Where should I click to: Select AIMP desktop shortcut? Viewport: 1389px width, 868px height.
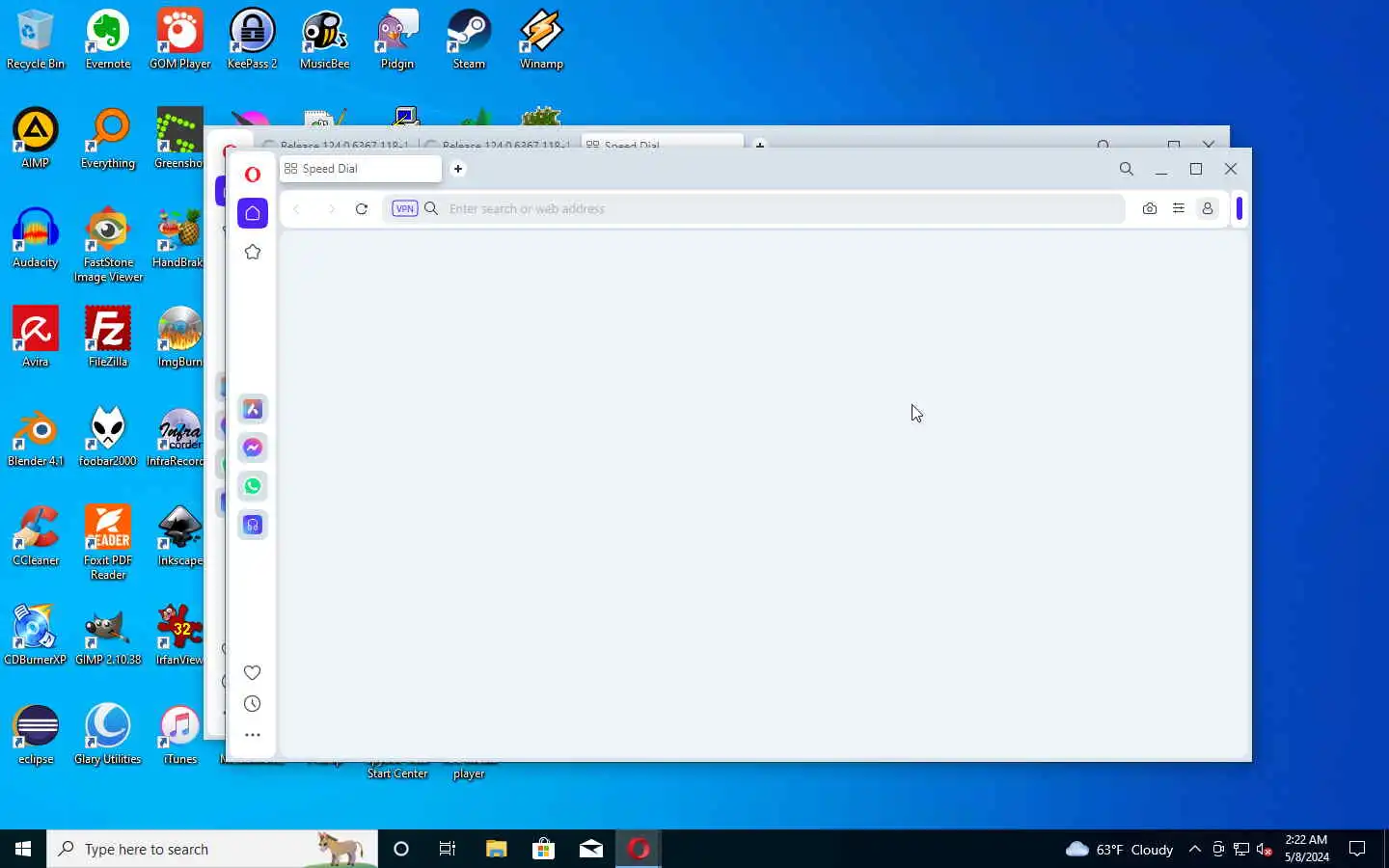[36, 139]
